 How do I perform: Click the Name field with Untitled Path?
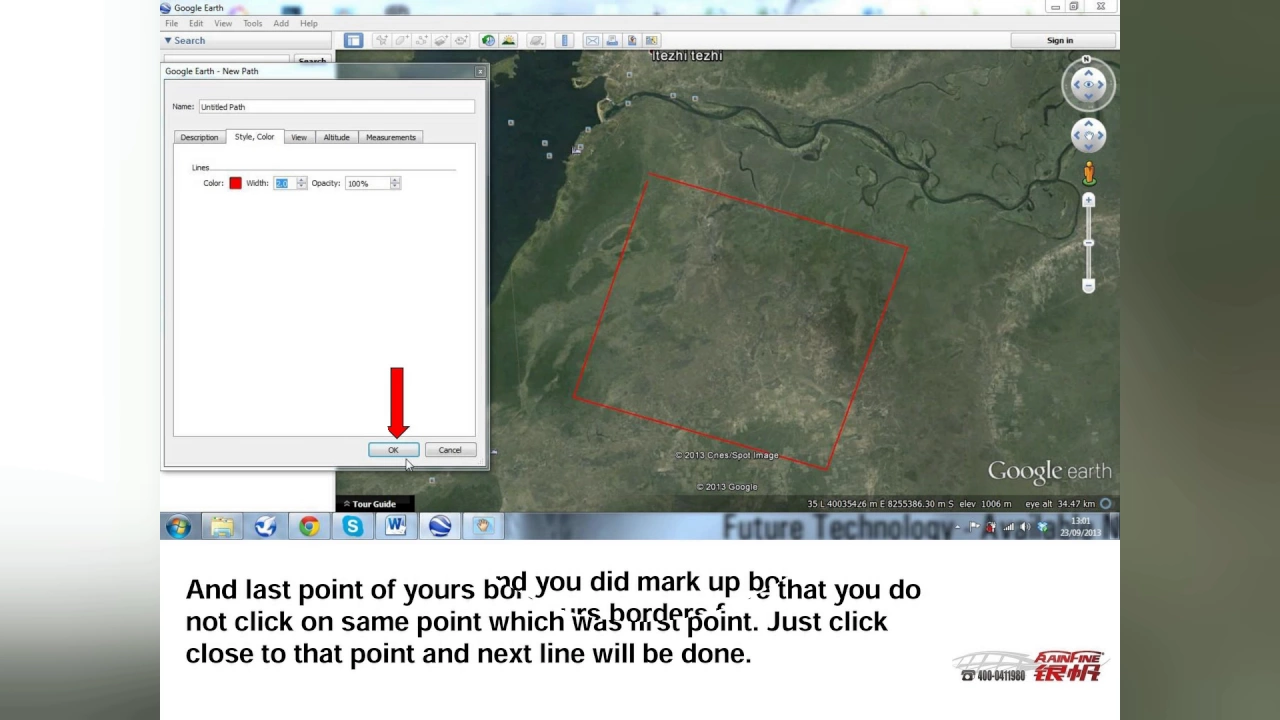(x=336, y=107)
